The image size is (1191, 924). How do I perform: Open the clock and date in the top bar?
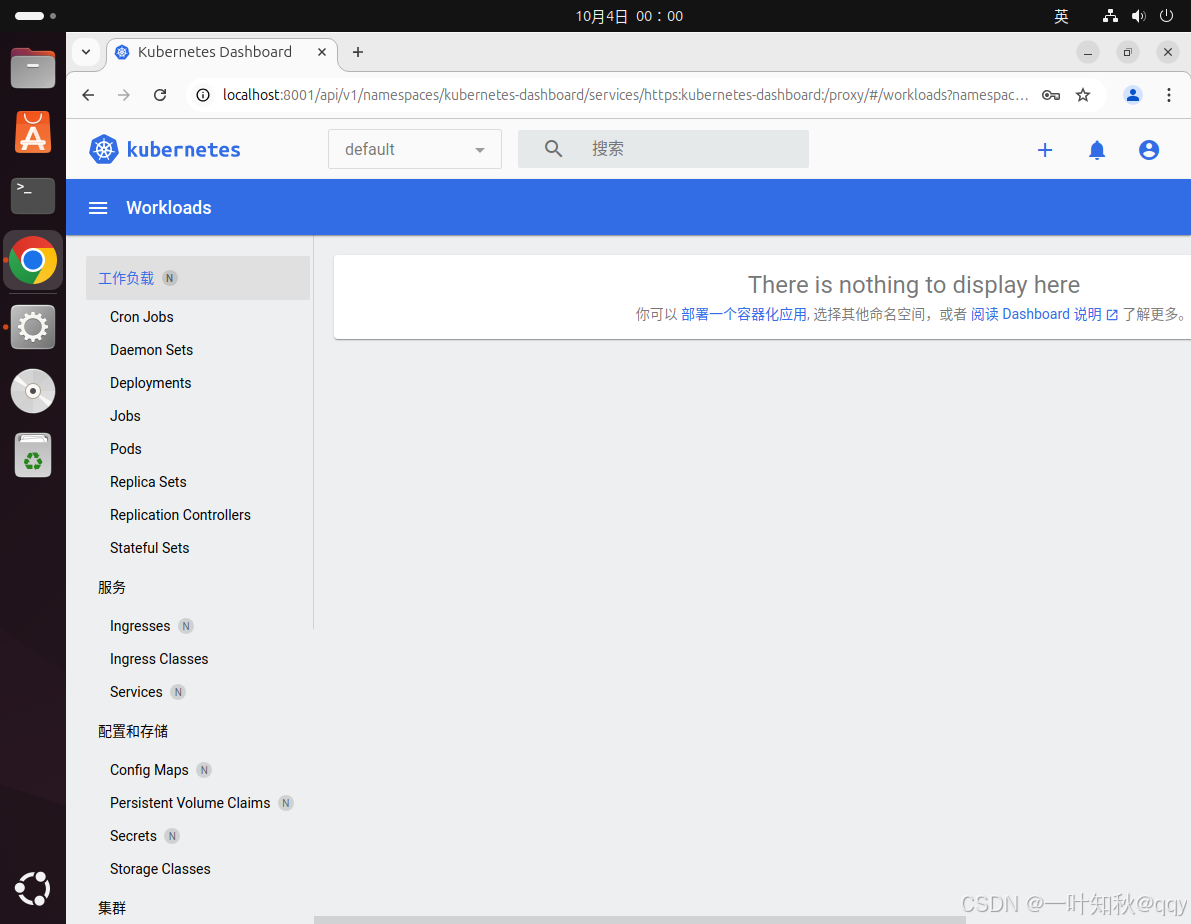629,16
